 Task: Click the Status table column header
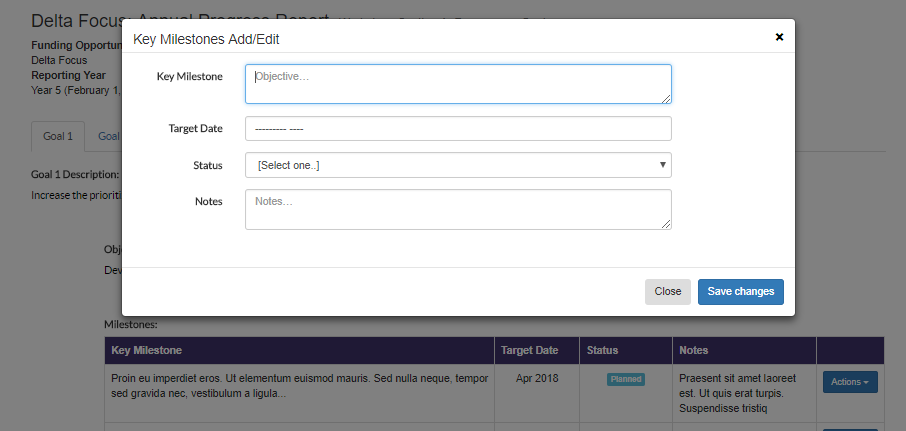pyautogui.click(x=602, y=351)
